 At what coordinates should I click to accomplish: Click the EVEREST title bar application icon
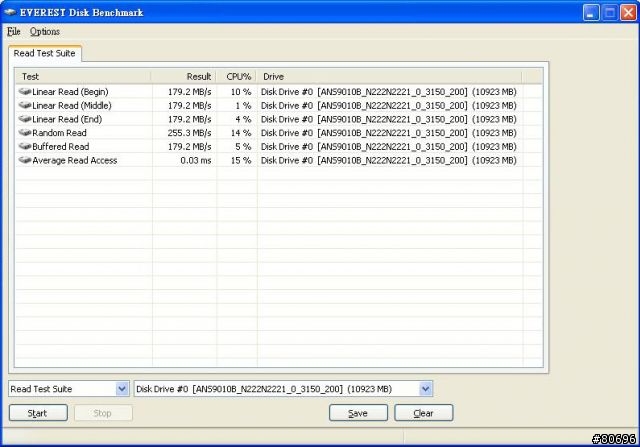[x=10, y=12]
